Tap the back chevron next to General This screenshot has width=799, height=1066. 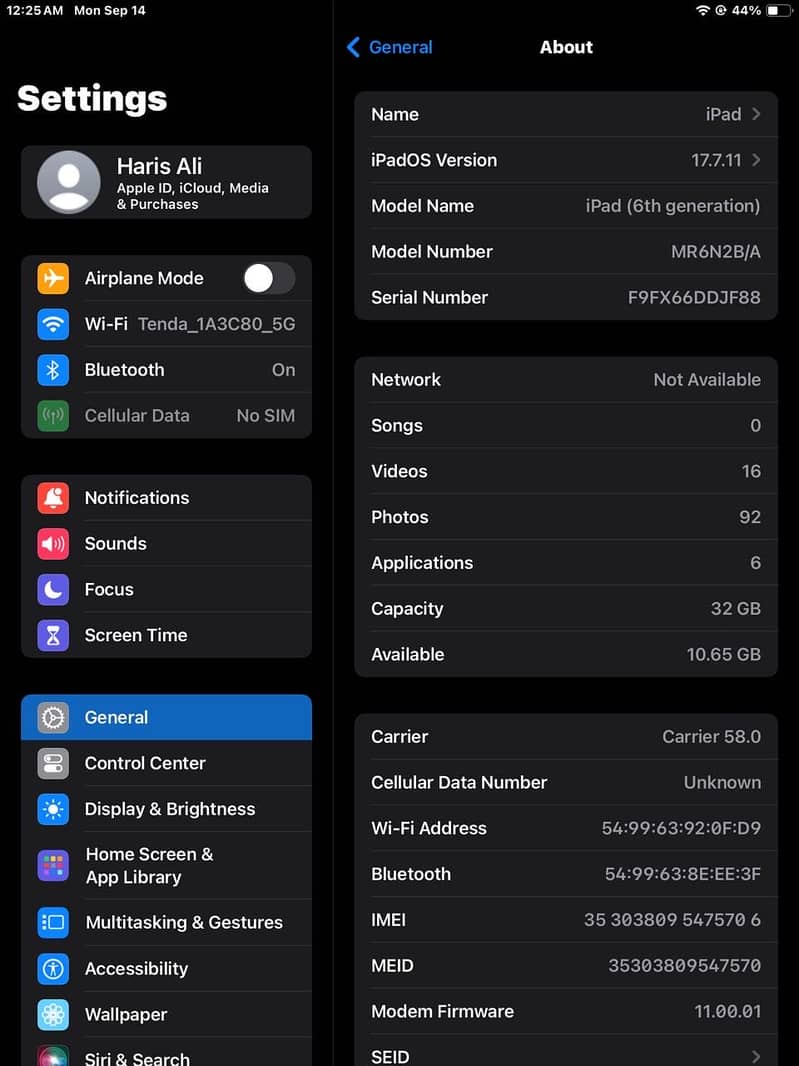click(x=353, y=47)
